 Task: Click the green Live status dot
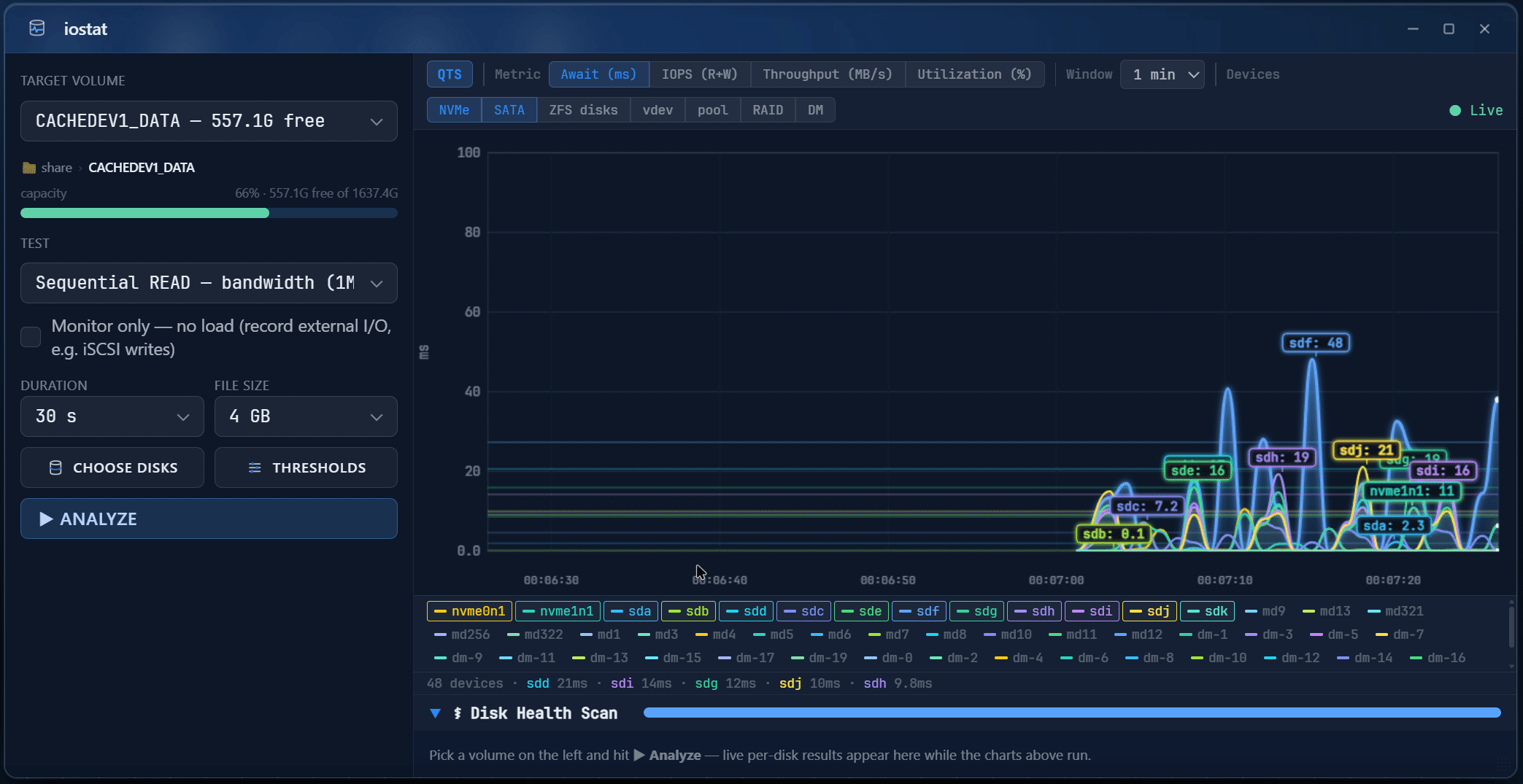pos(1455,110)
